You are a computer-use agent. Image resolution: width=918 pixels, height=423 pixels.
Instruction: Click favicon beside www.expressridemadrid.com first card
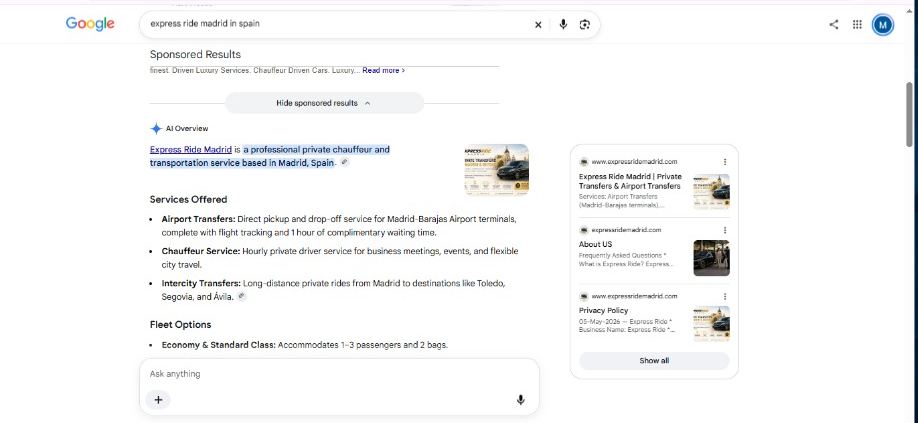584,162
